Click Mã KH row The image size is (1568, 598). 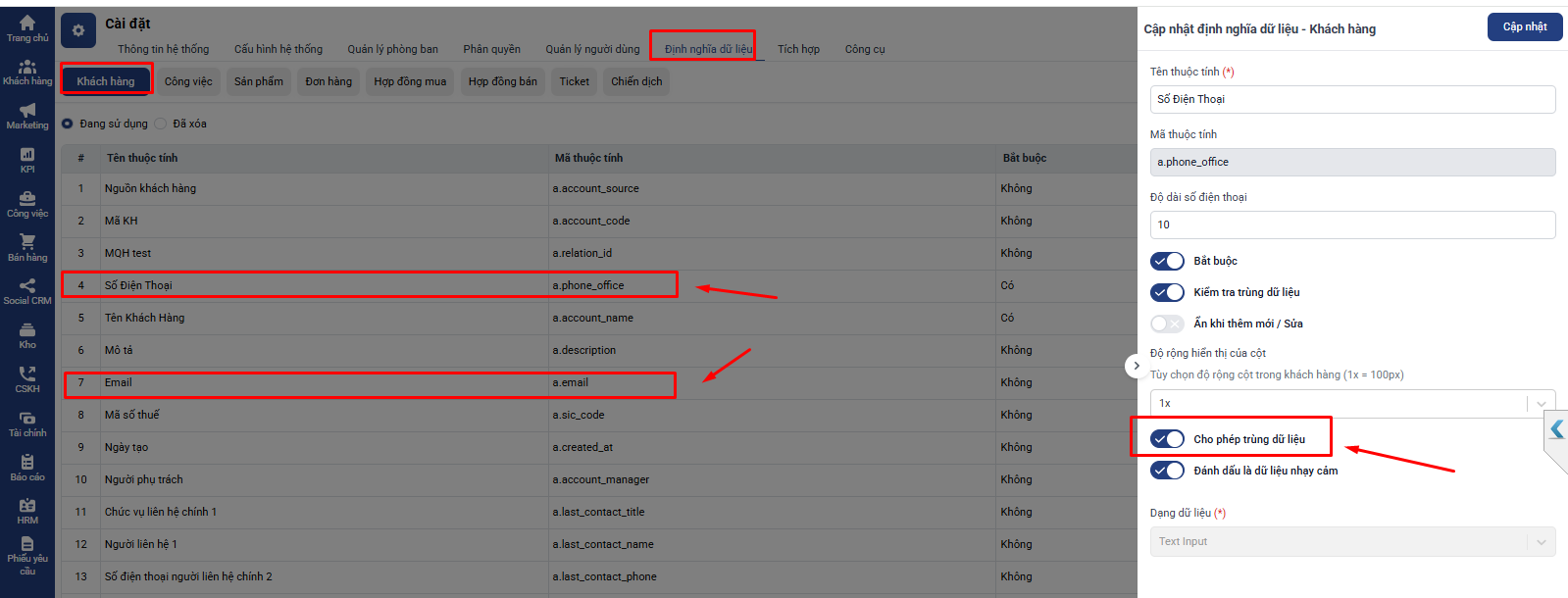599,221
